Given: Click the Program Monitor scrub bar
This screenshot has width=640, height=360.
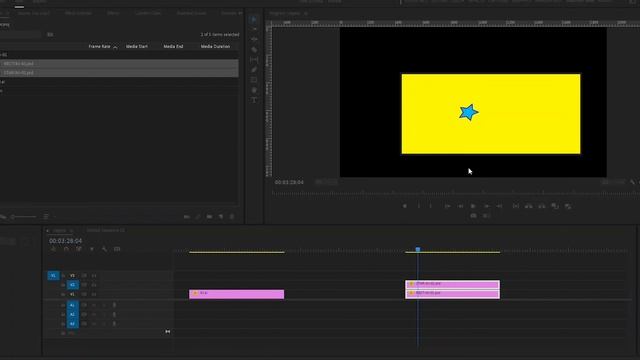Looking at the screenshot, I should tap(455, 193).
